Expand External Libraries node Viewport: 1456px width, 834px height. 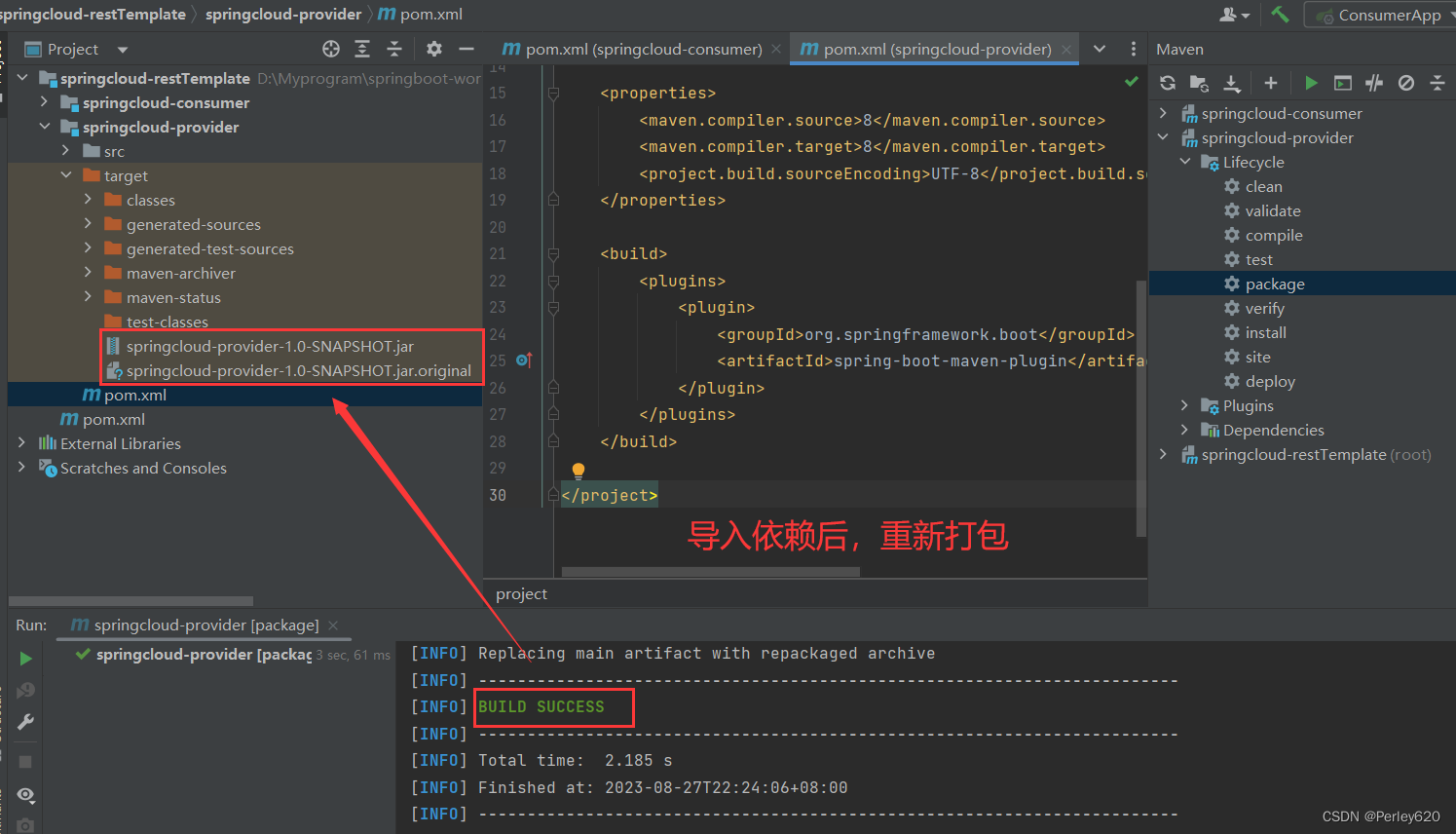click(21, 442)
